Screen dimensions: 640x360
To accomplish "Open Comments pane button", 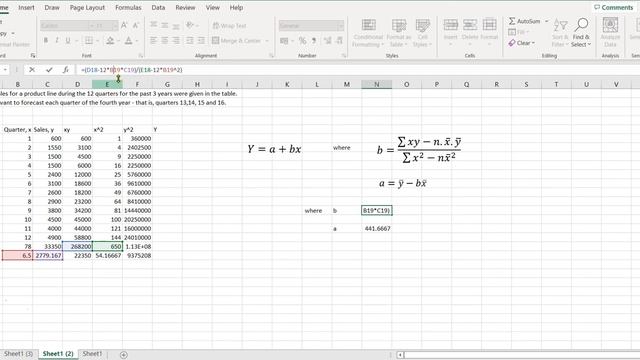I will pos(613,7).
